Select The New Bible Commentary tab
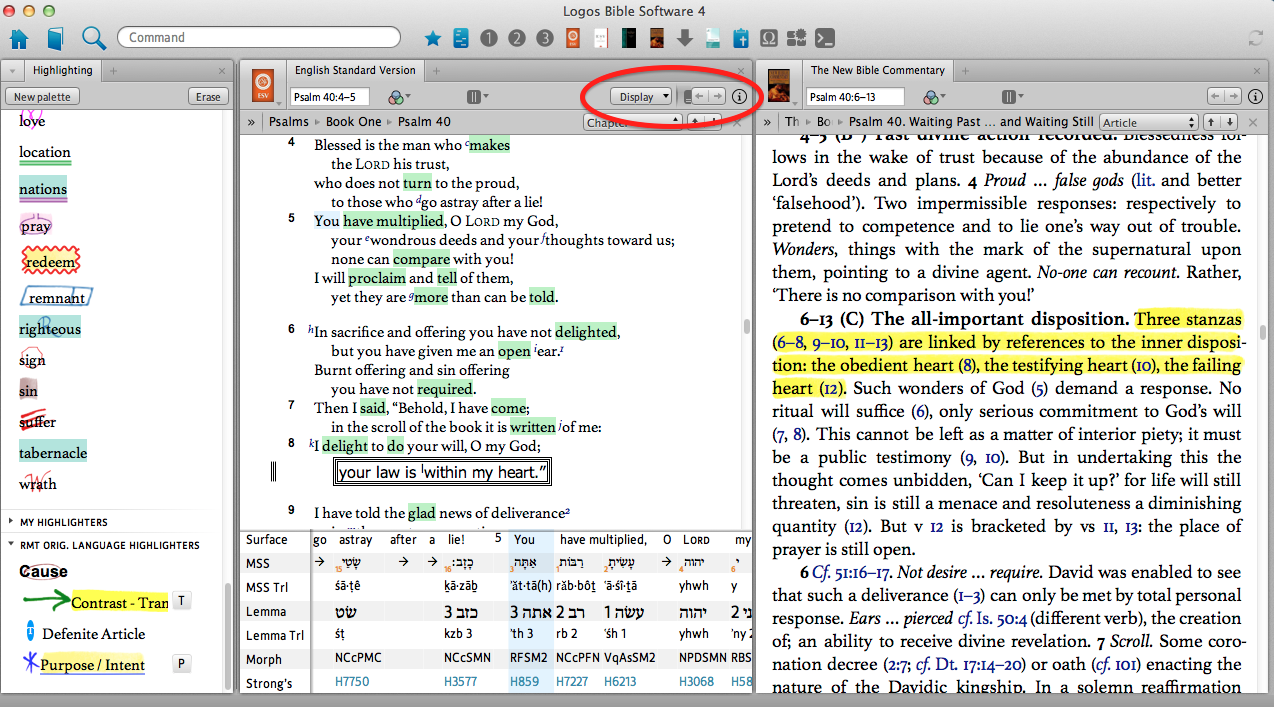Image resolution: width=1274 pixels, height=707 pixels. (877, 70)
